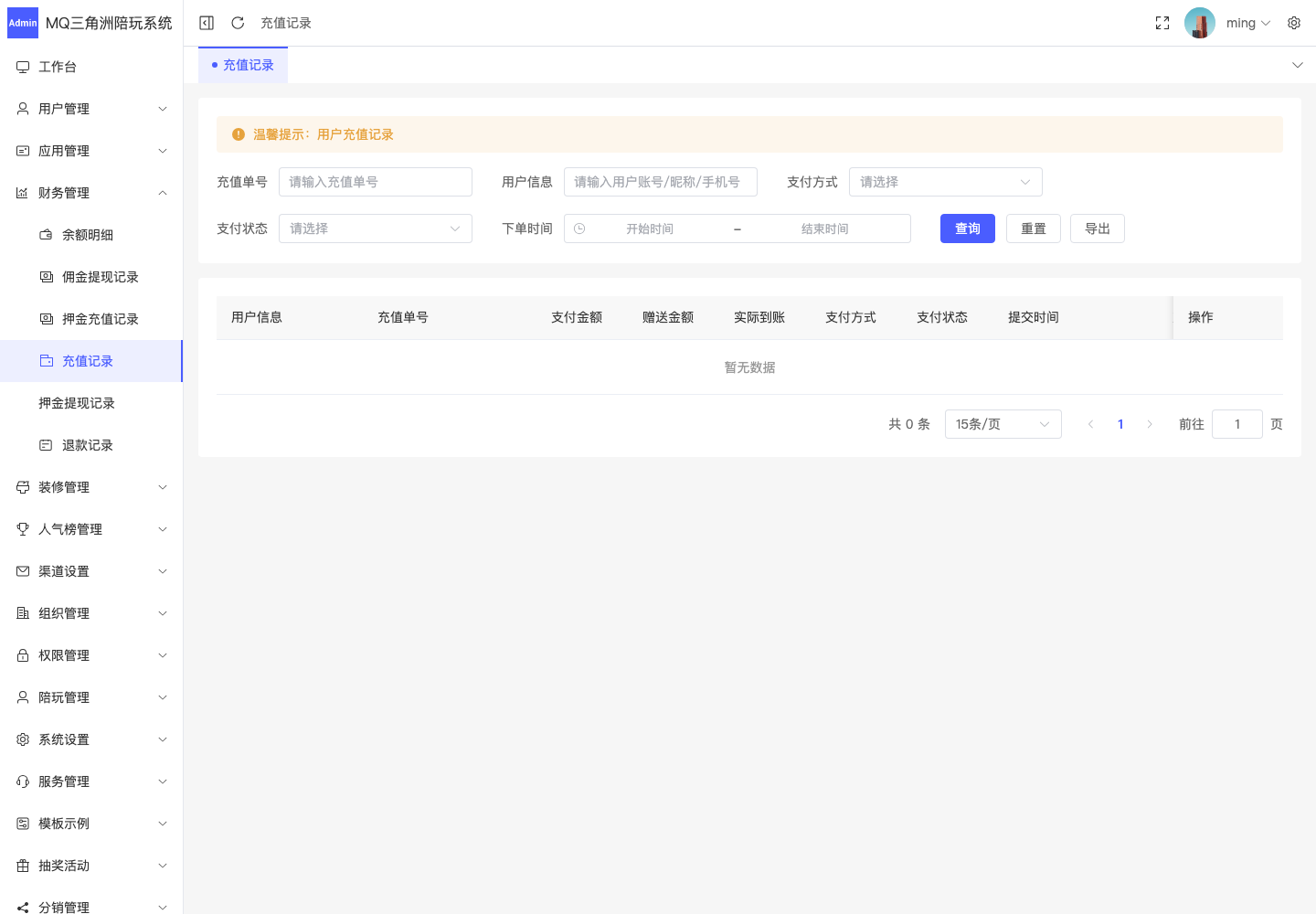Click the 系统设置 gear icon

coord(23,739)
